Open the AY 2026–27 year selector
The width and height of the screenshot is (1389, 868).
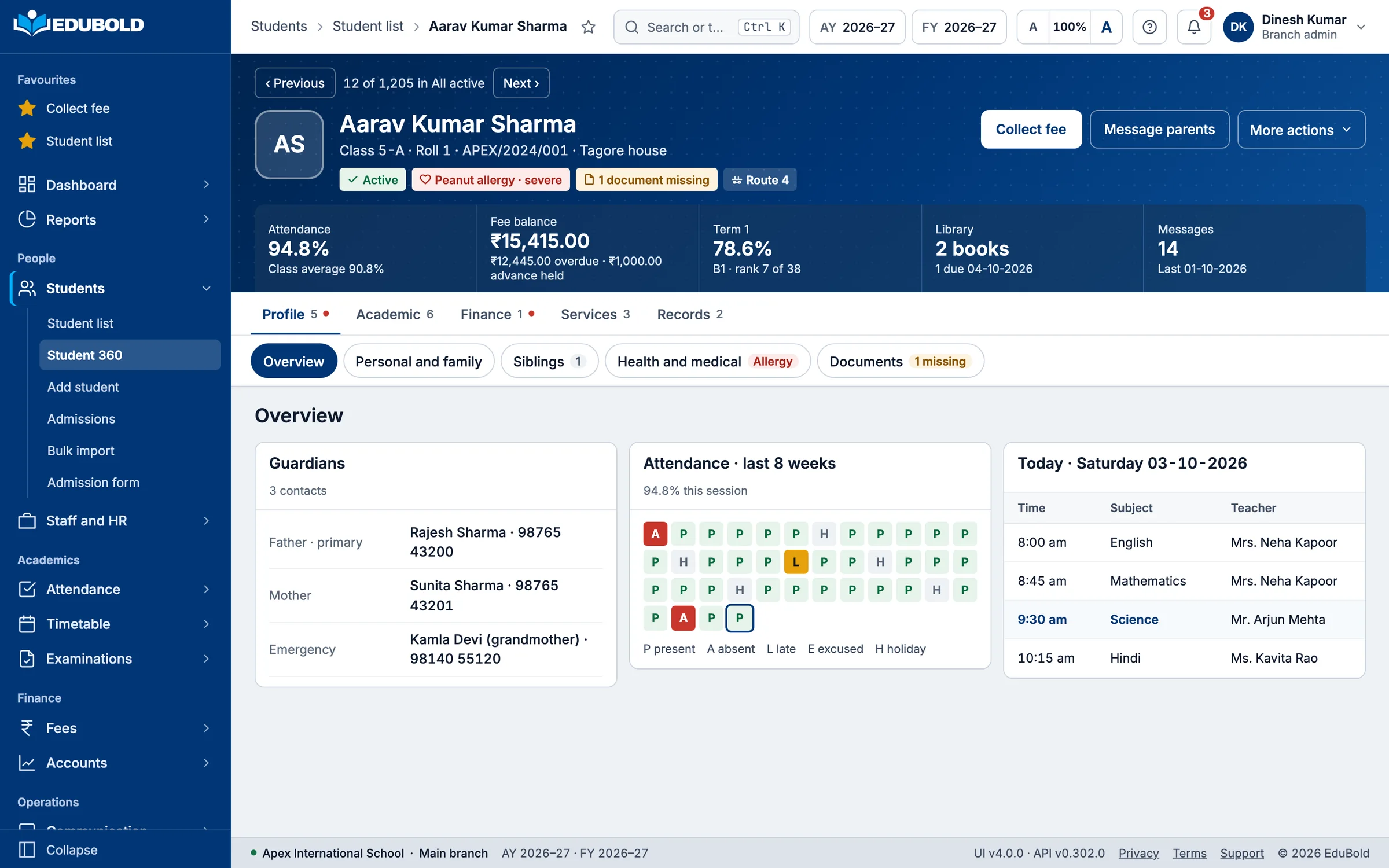(857, 27)
